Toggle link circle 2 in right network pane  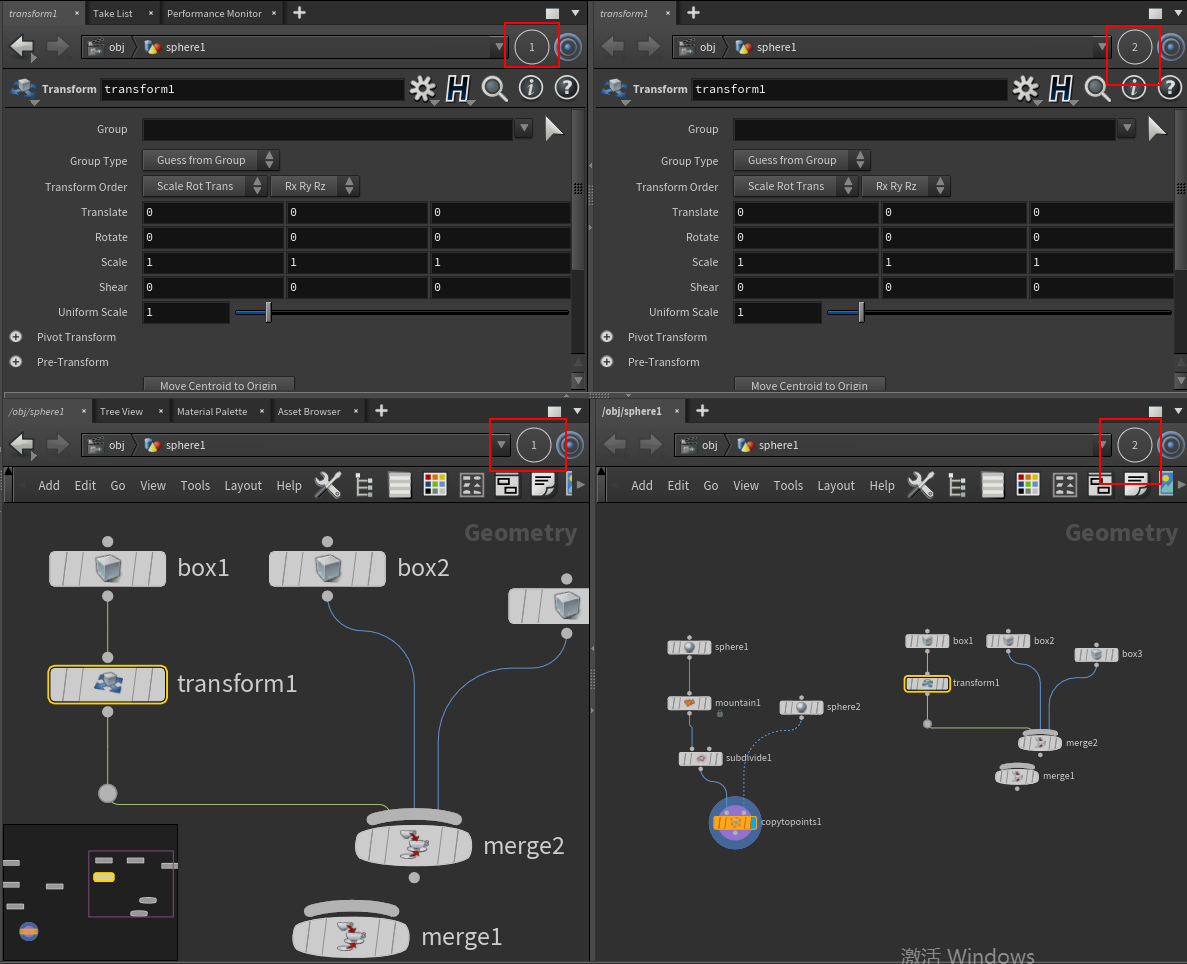click(1134, 445)
